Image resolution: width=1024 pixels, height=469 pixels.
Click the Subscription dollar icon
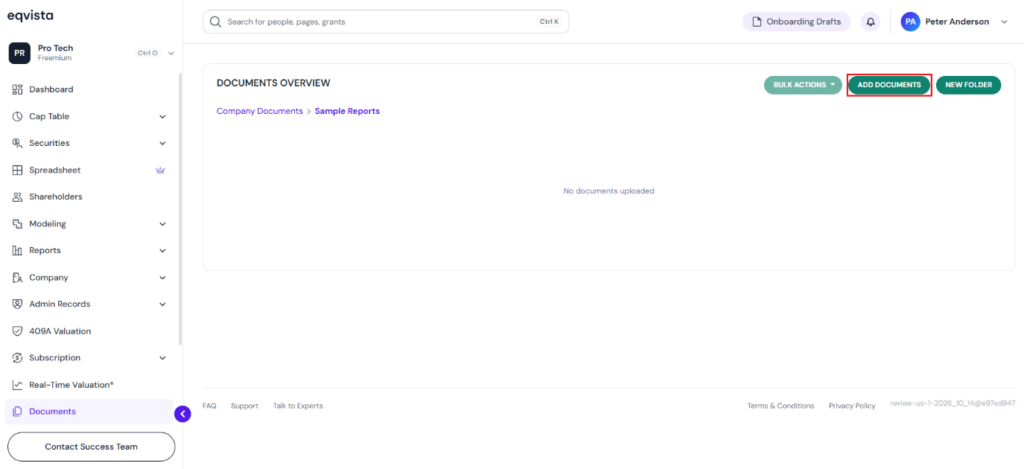(18, 358)
